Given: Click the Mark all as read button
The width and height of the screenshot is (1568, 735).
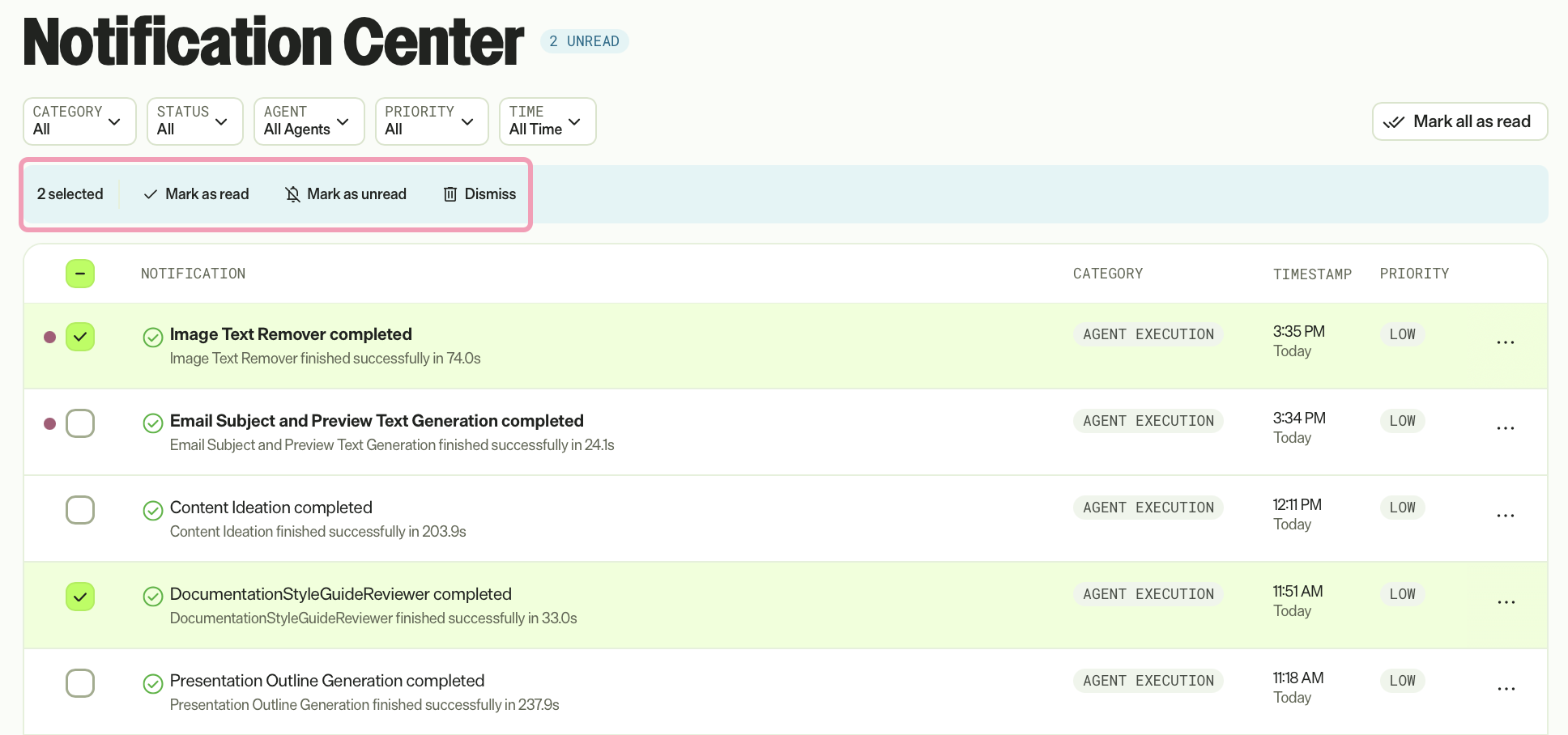Looking at the screenshot, I should click(x=1459, y=121).
